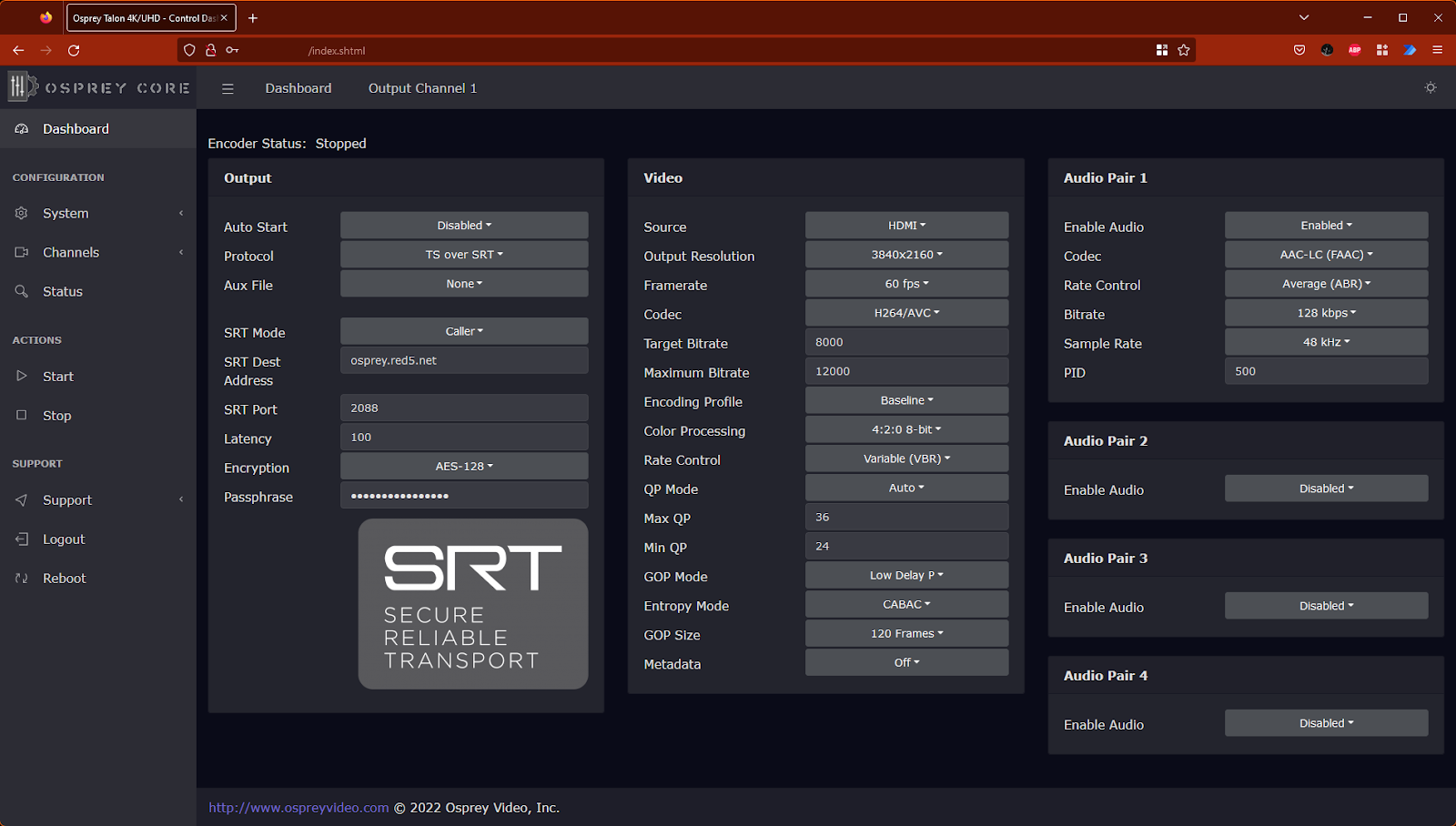The height and width of the screenshot is (826, 1456).
Task: Open the audio Bitrate 128 kbps dropdown
Action: [1326, 313]
